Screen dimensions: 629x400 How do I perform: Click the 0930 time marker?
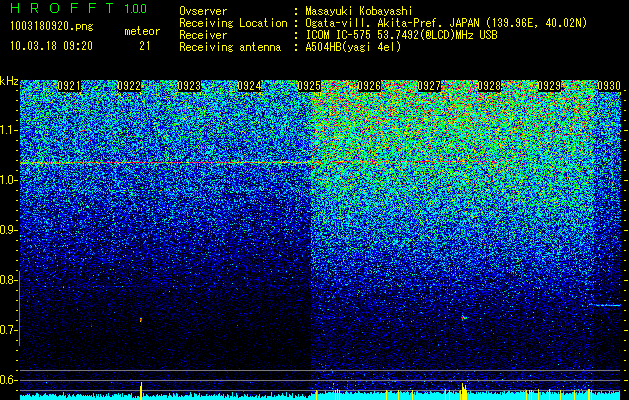click(x=609, y=86)
